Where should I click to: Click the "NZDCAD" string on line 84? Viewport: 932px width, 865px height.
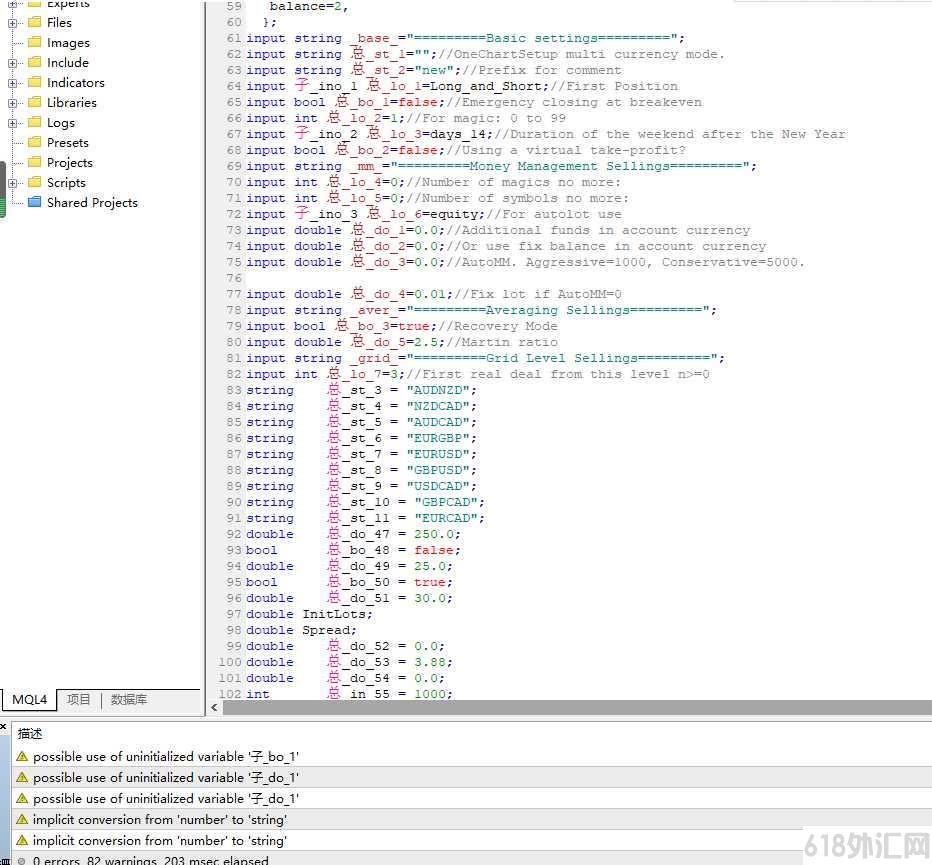438,407
